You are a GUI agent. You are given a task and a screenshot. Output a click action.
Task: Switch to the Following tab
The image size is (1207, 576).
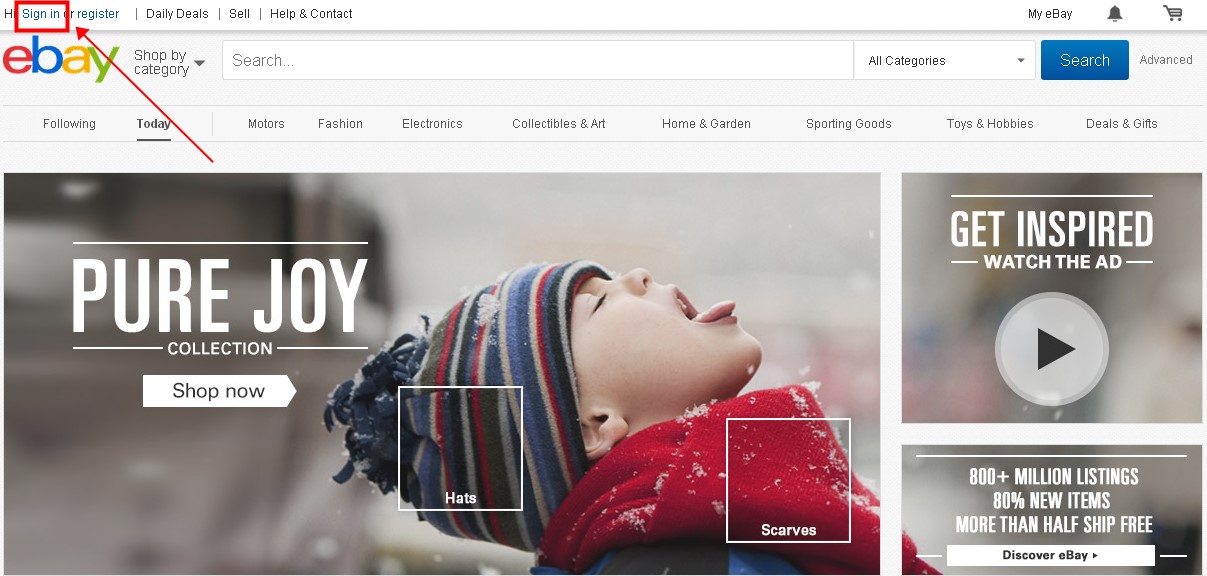tap(69, 124)
